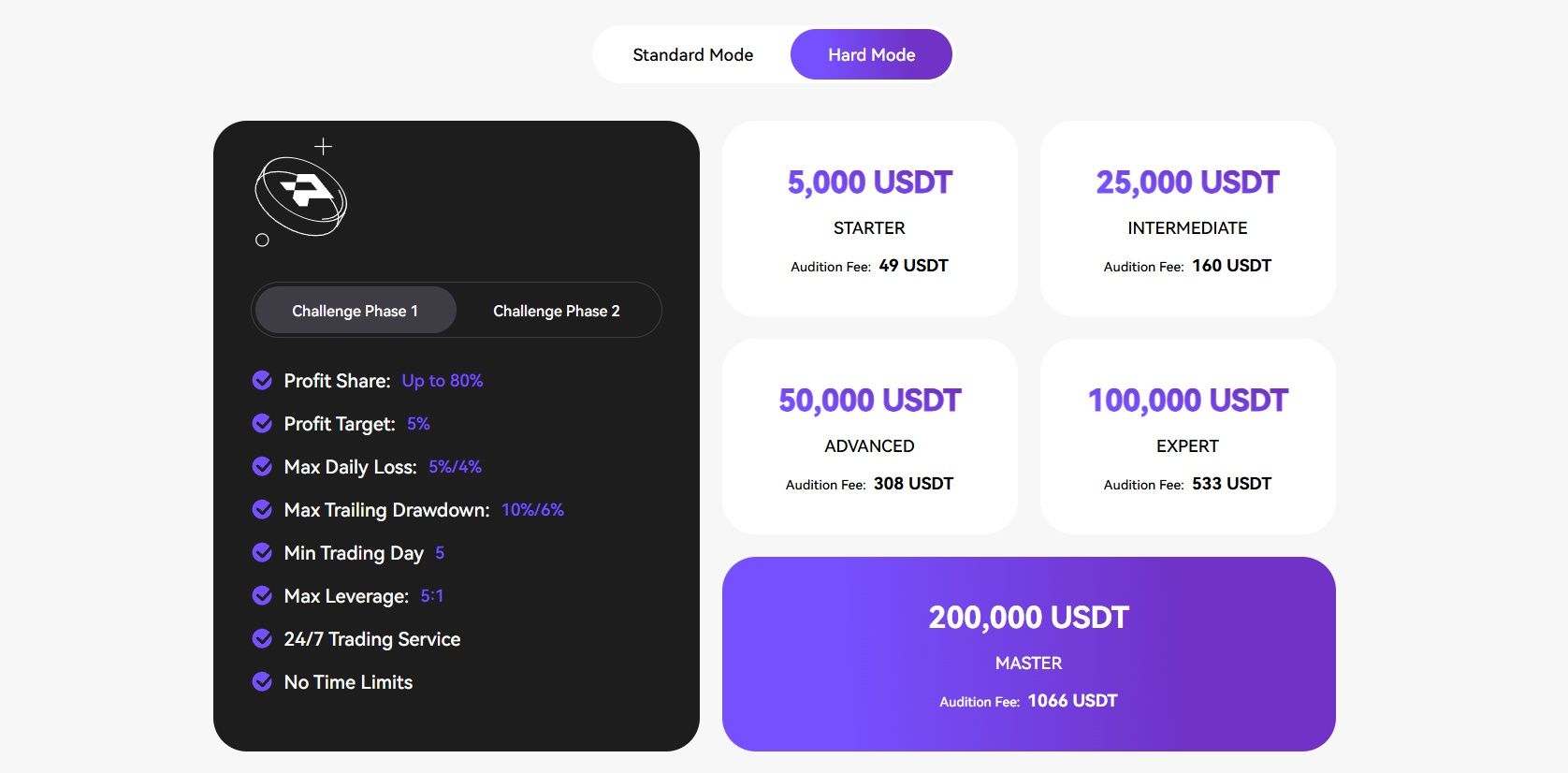
Task: Click the 24/7 Trading Service checkmark icon
Action: click(262, 638)
